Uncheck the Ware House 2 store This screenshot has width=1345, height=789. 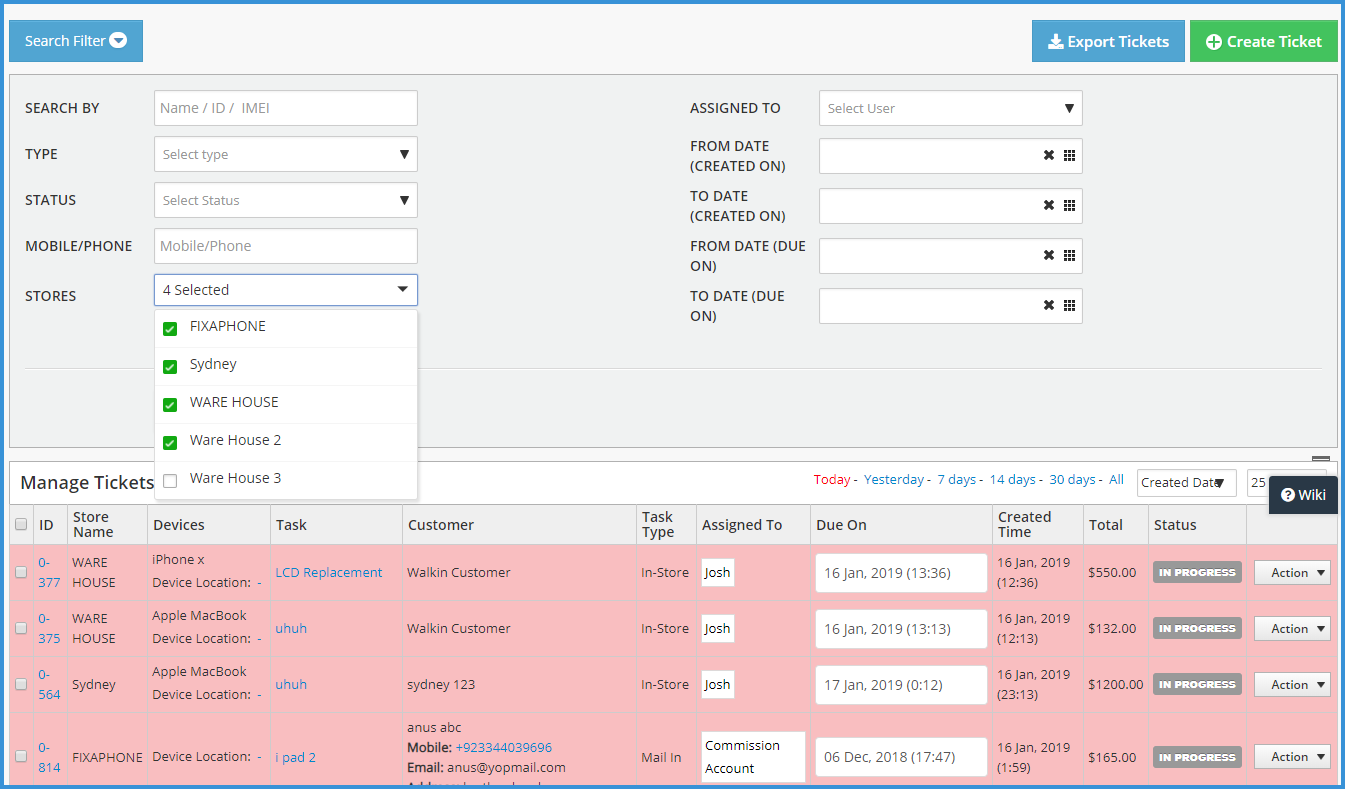click(x=170, y=443)
